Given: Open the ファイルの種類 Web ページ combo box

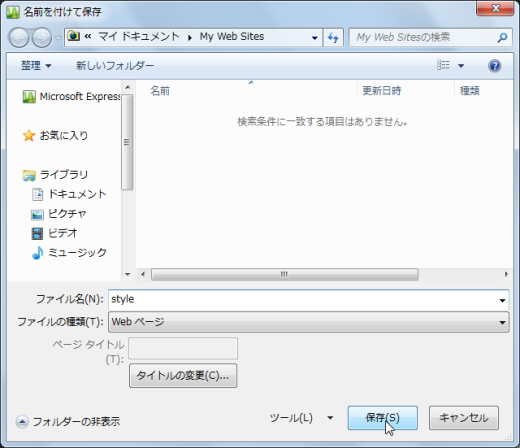Looking at the screenshot, I should pyautogui.click(x=309, y=322).
